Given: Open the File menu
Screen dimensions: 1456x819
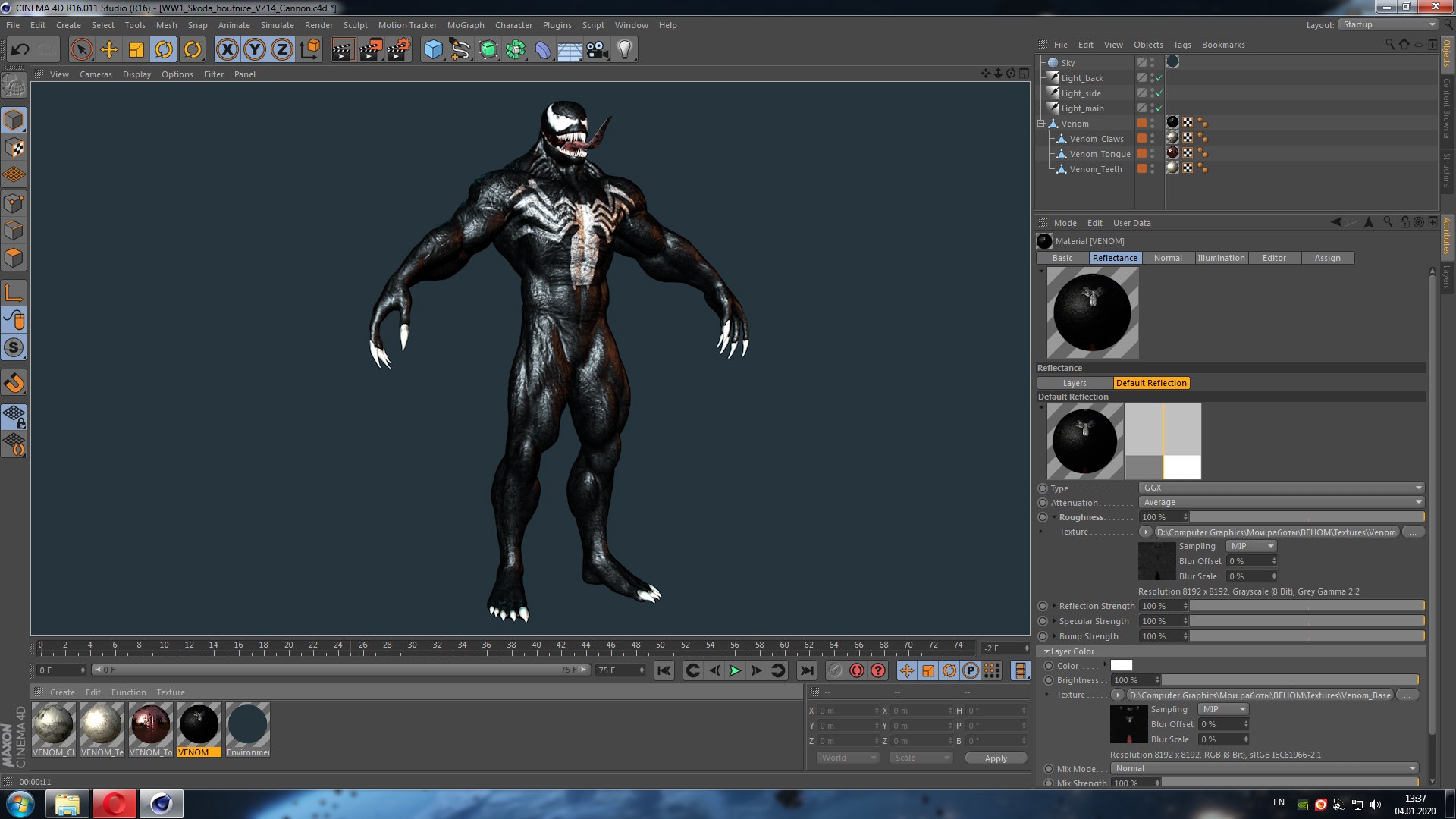Looking at the screenshot, I should tap(13, 25).
